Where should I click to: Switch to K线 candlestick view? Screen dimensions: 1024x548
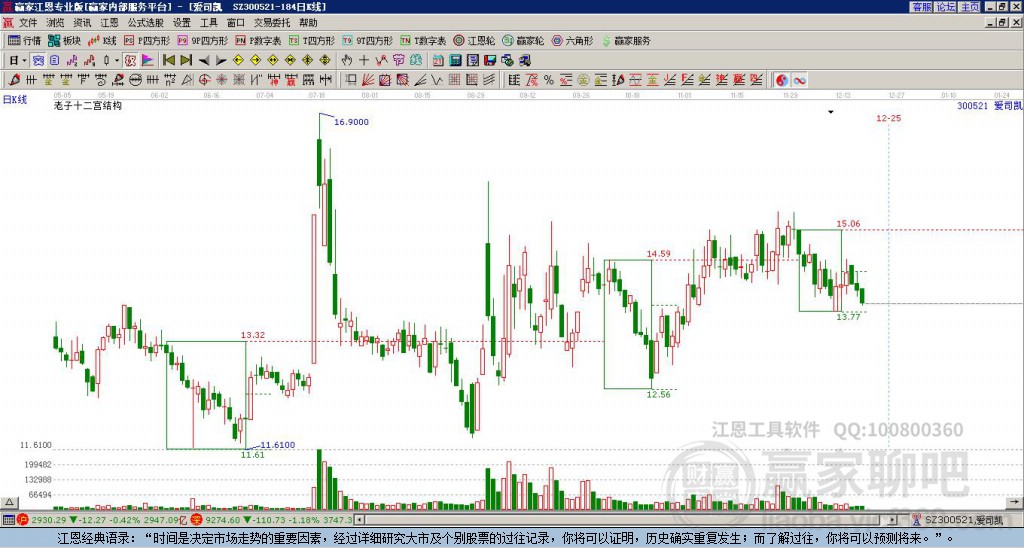pos(102,40)
